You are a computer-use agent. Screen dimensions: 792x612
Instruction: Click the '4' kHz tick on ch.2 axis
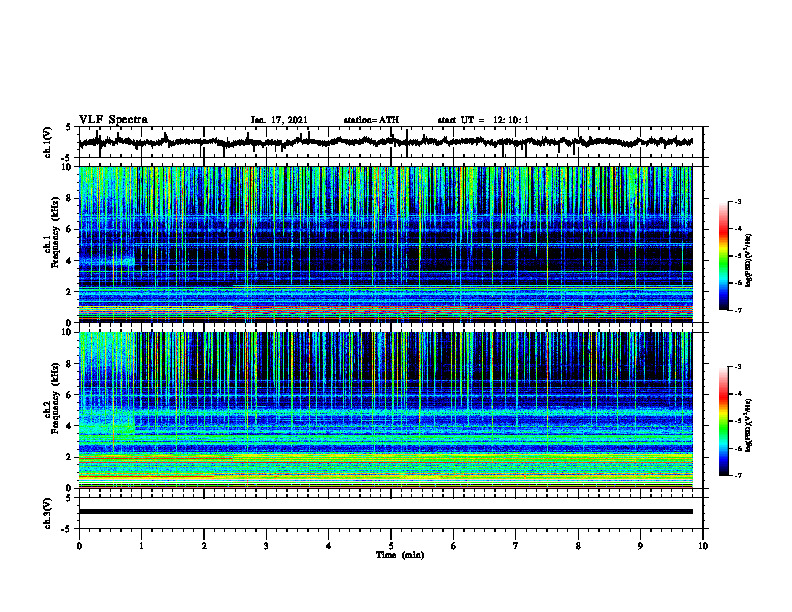pos(70,426)
